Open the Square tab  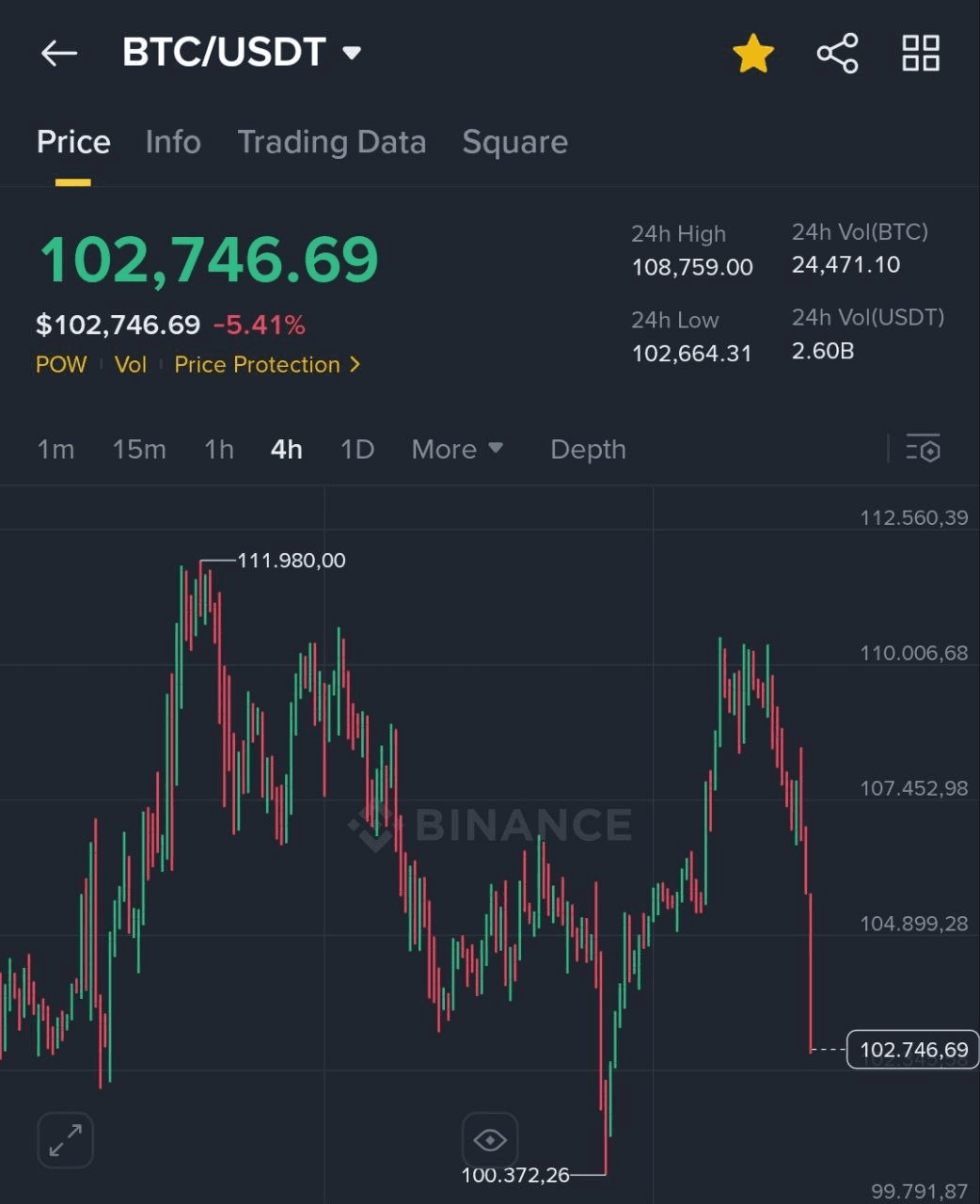(x=514, y=142)
